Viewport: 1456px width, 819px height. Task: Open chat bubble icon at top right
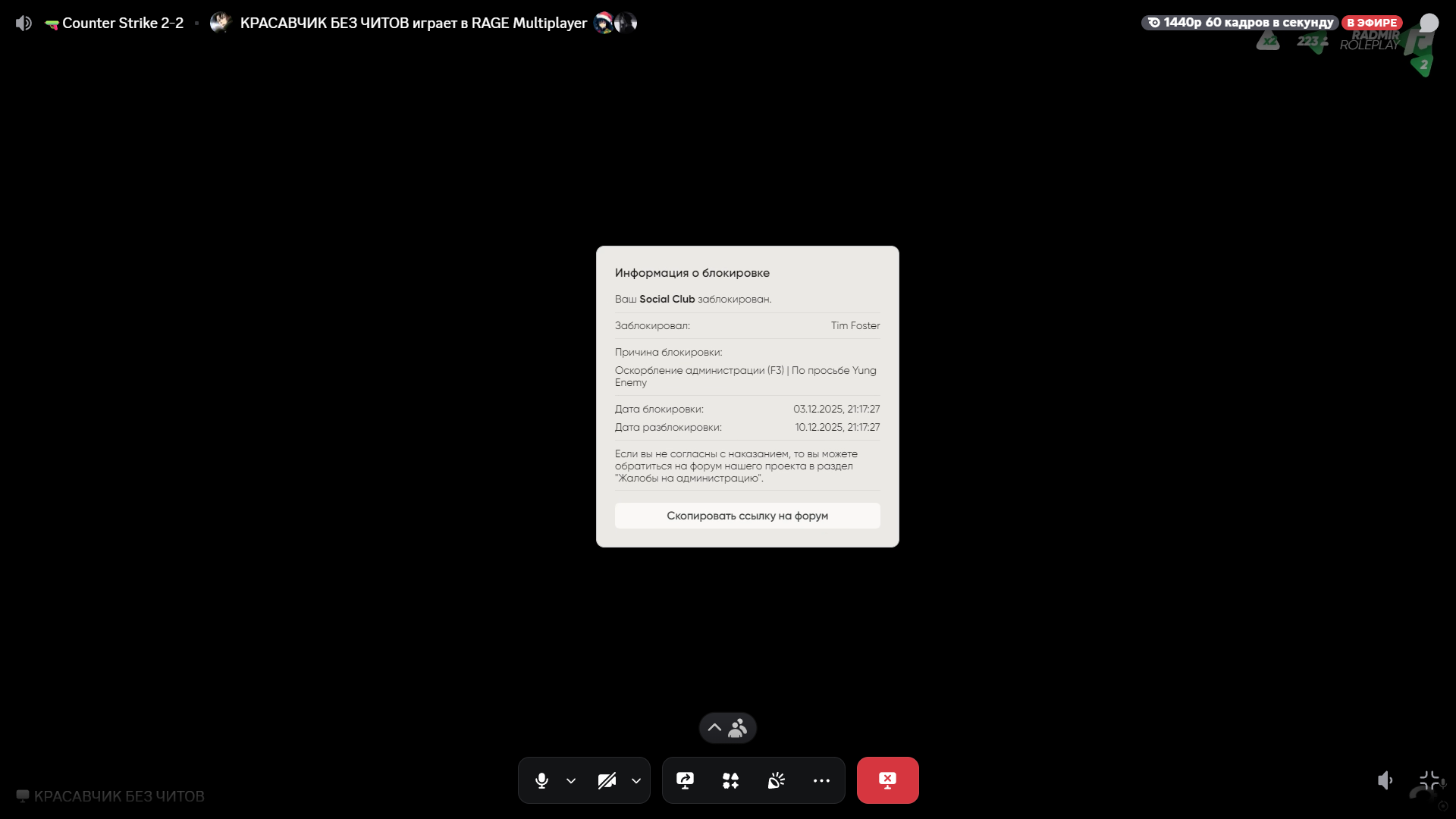point(1429,23)
